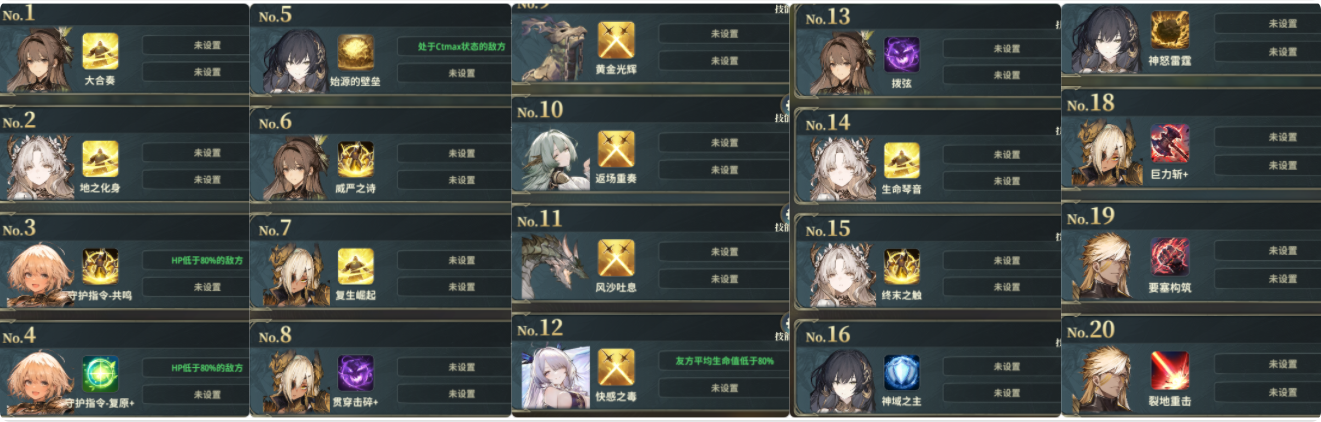Image resolution: width=1321 pixels, height=422 pixels.
Task: Select the purple 拨弦 skill icon in No.13
Action: (901, 54)
